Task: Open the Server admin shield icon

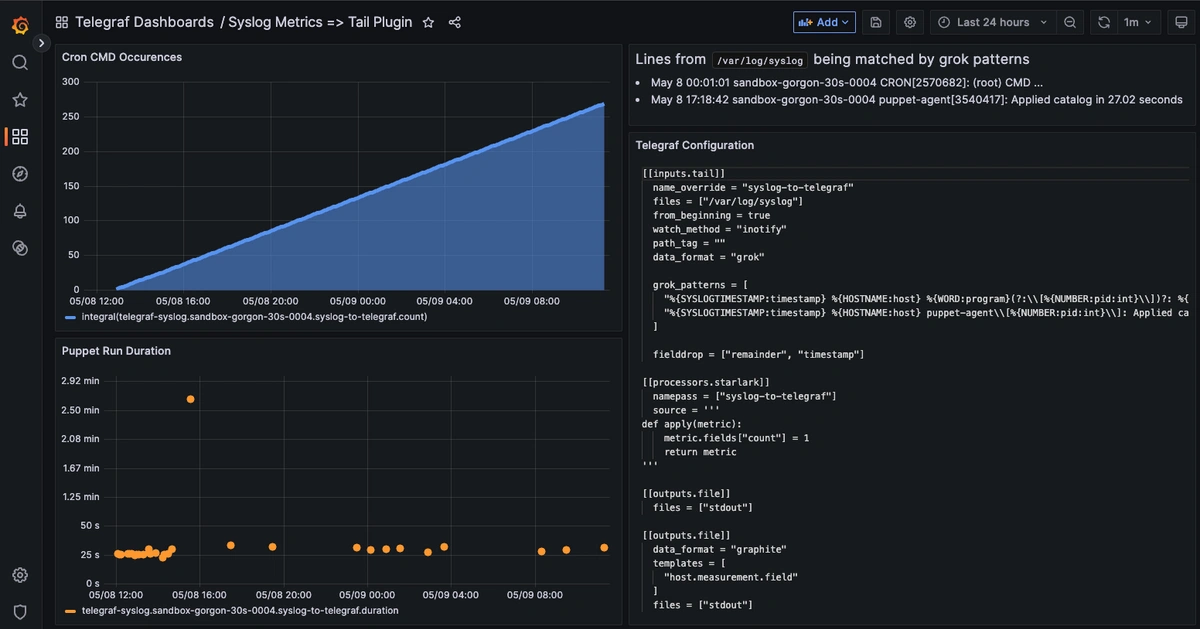Action: point(20,611)
